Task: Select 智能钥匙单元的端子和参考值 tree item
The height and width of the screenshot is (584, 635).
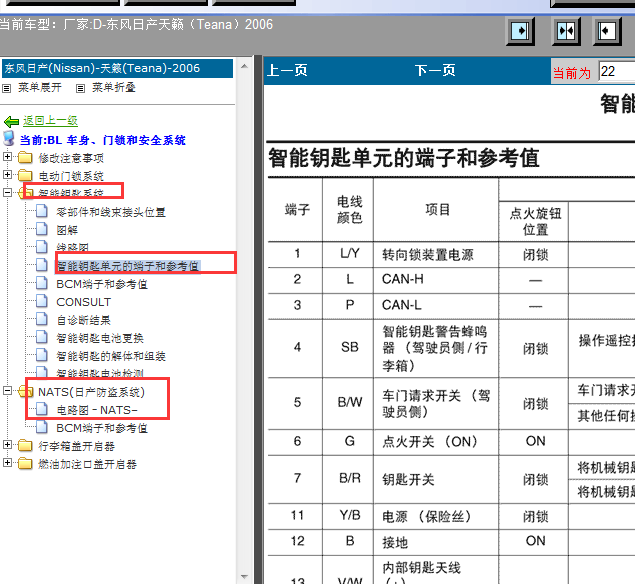Action: [128, 266]
